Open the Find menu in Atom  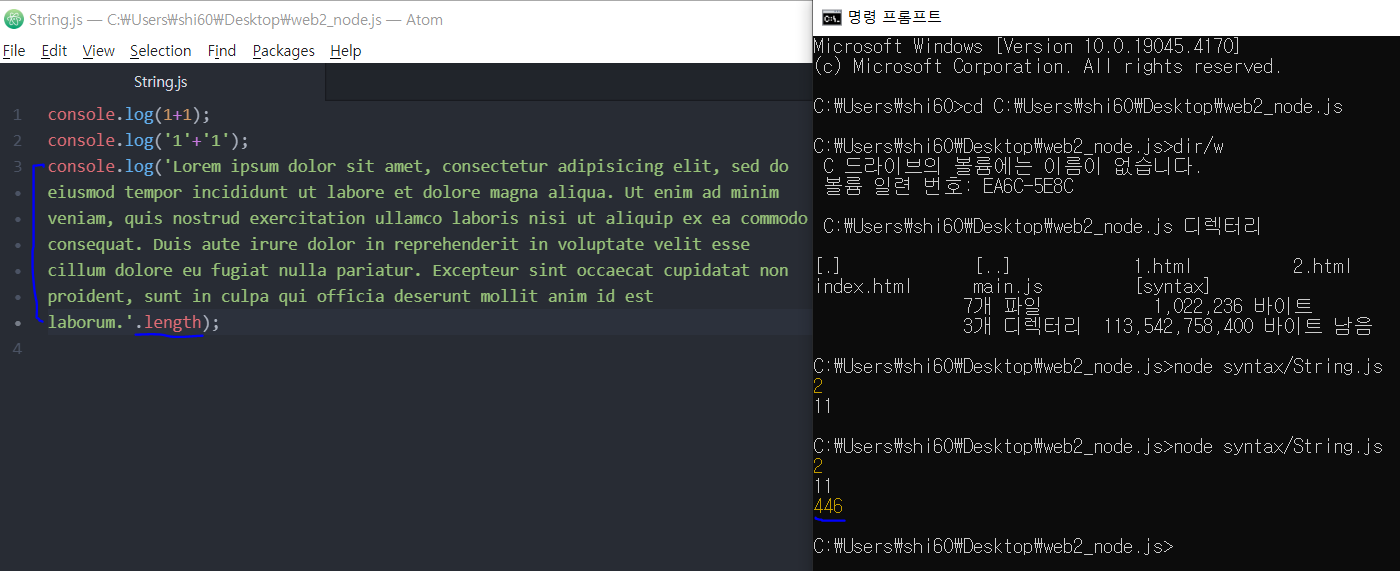coord(222,51)
